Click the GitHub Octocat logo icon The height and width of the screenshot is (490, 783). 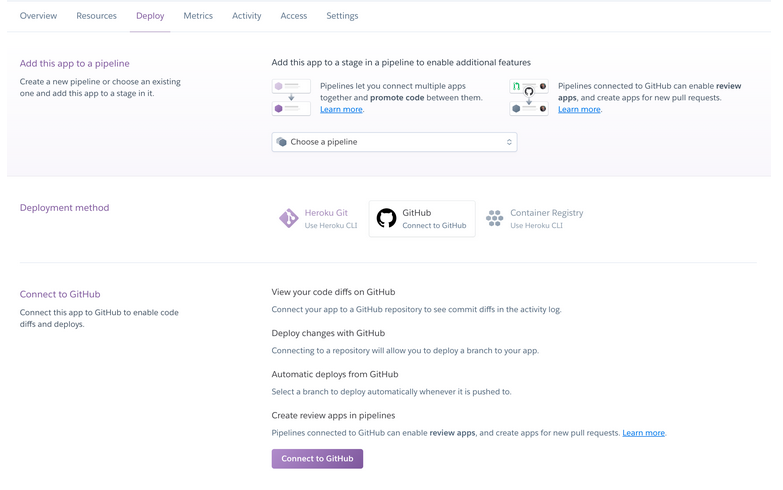[386, 218]
